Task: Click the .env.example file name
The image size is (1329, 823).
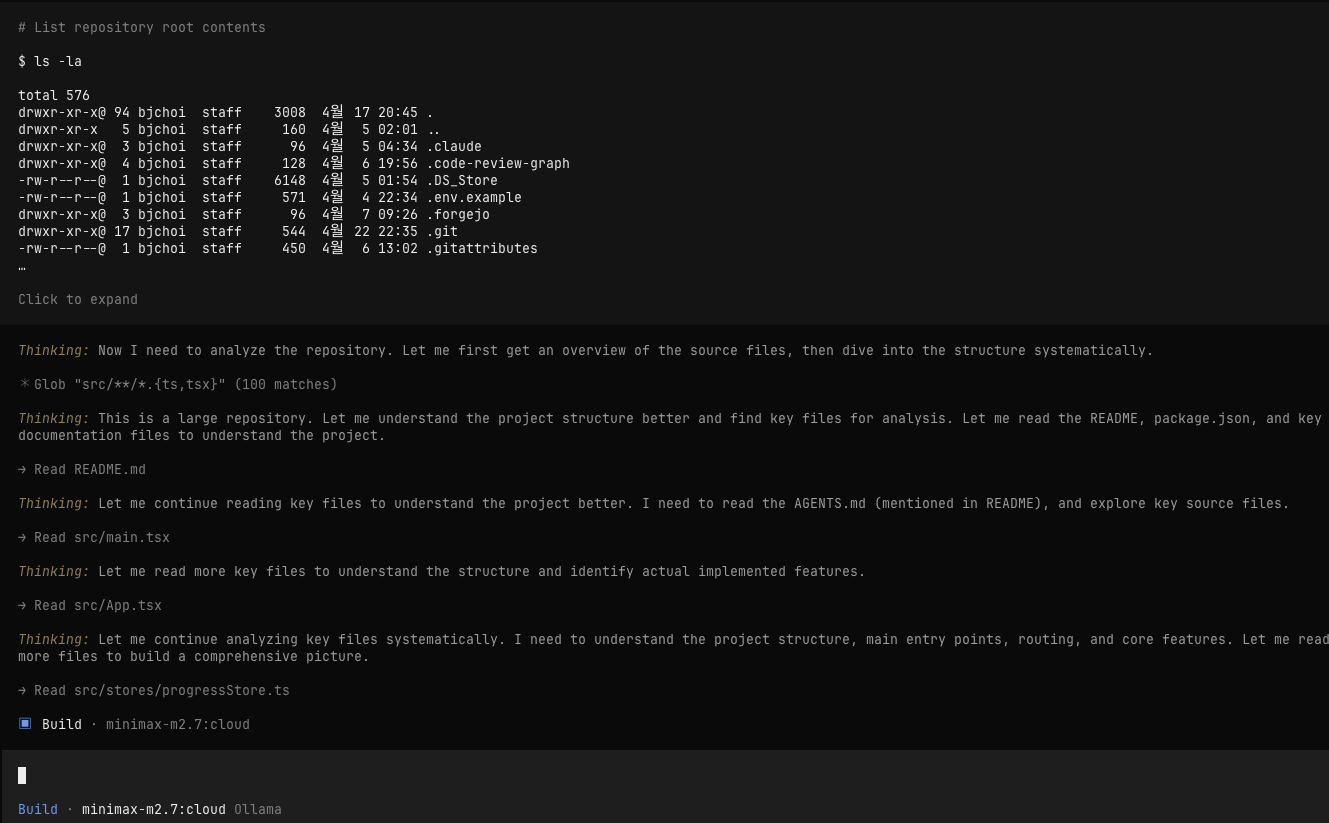Action: (x=474, y=197)
